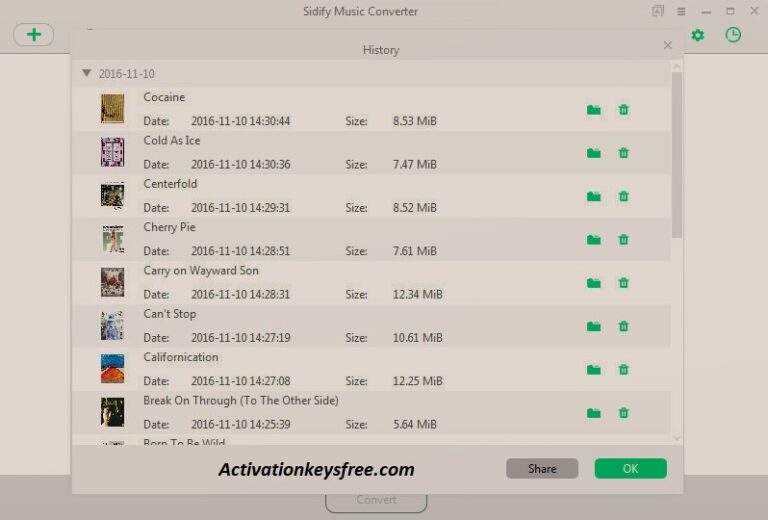This screenshot has width=768, height=520.
Task: Click the song title Cocaine
Action: coord(164,97)
